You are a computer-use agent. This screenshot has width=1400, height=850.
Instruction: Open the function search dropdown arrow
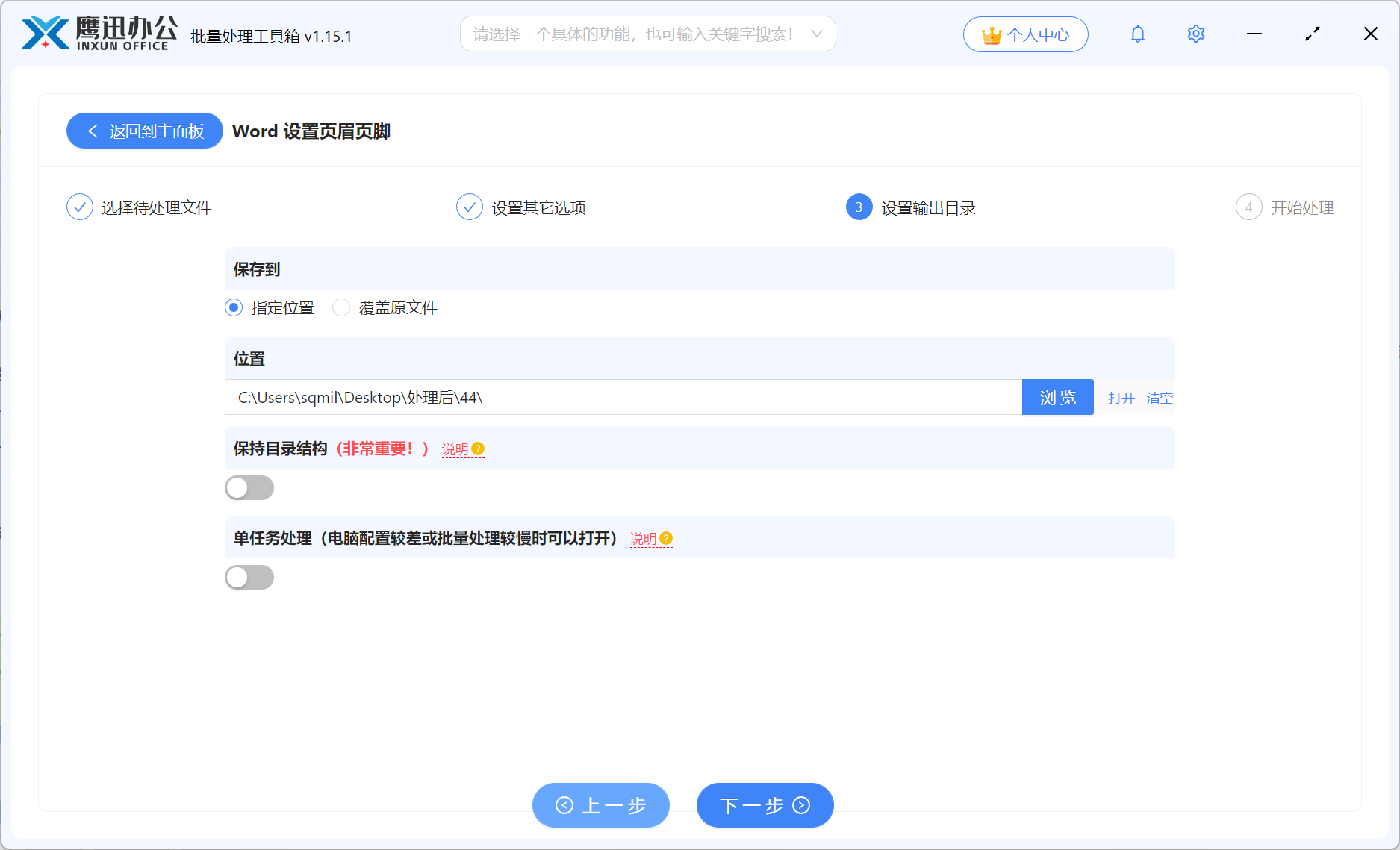(x=817, y=34)
